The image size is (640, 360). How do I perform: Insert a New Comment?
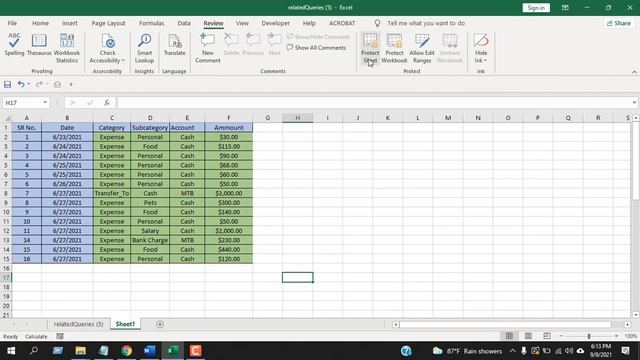[208, 48]
